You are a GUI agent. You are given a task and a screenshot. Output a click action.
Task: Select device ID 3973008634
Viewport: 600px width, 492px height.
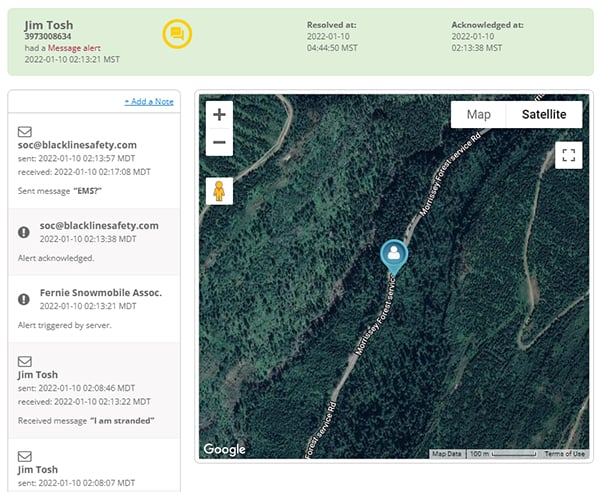[48, 36]
